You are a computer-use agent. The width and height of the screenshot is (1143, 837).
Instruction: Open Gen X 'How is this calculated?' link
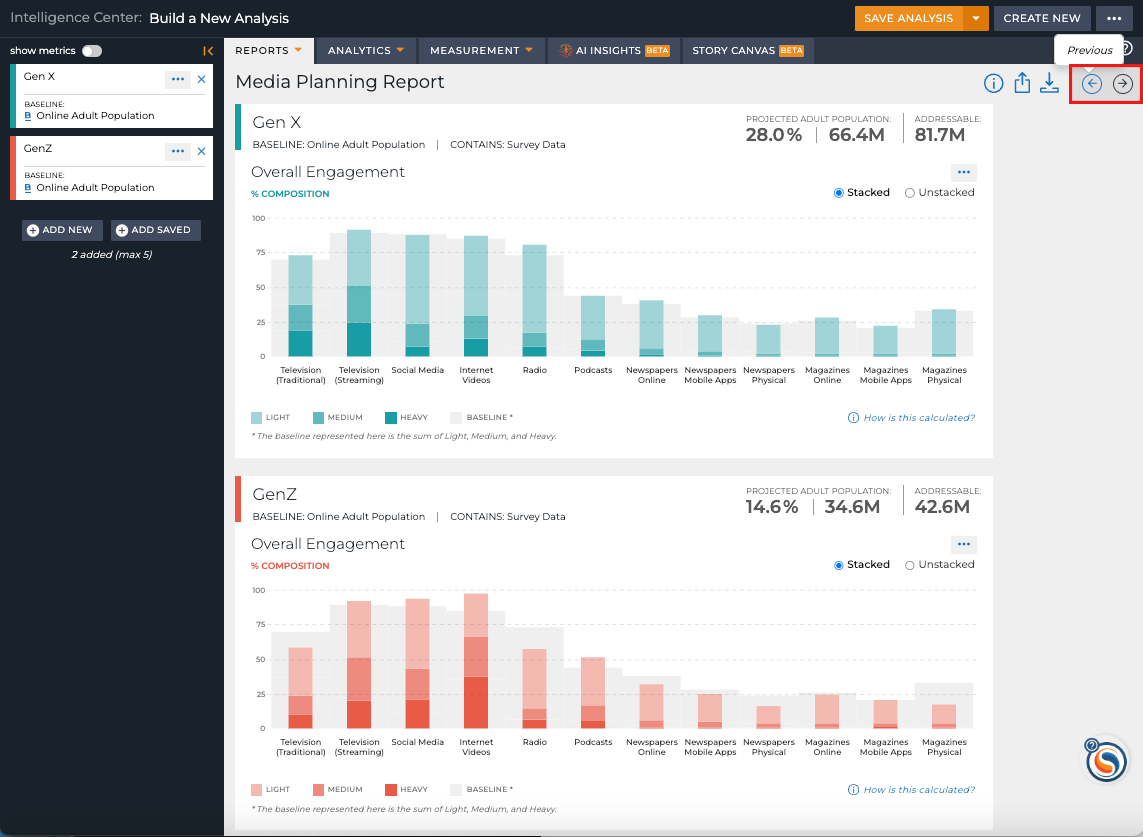[x=911, y=418]
